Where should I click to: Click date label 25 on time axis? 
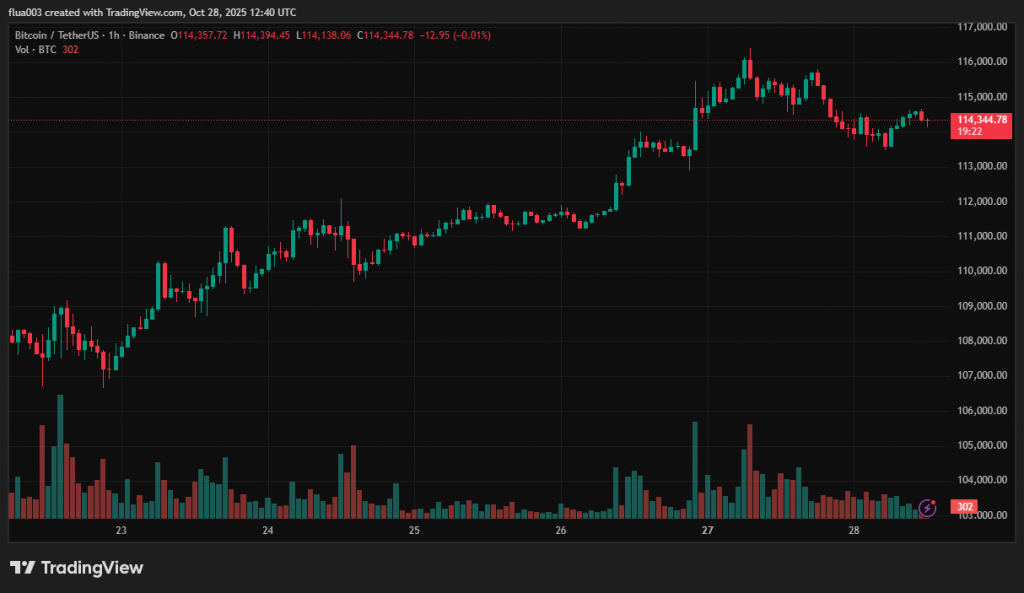point(414,530)
